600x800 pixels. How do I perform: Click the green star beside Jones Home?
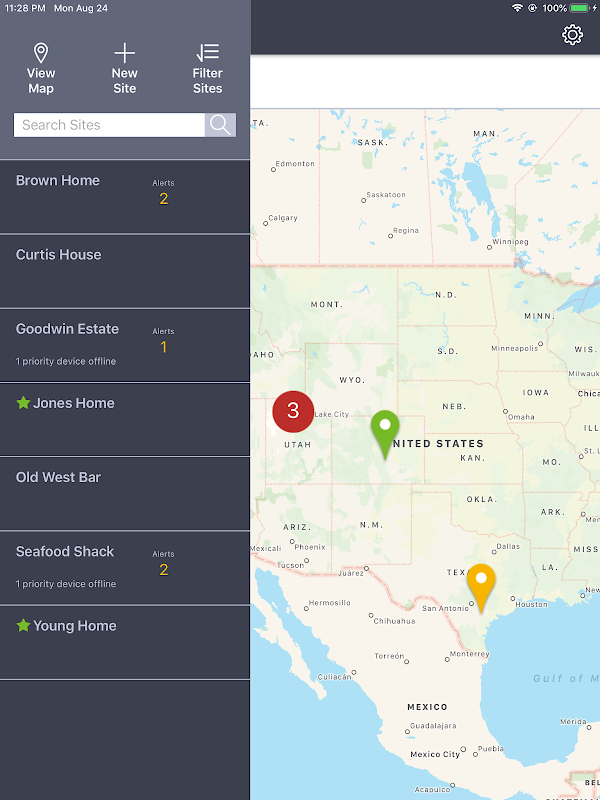23,403
